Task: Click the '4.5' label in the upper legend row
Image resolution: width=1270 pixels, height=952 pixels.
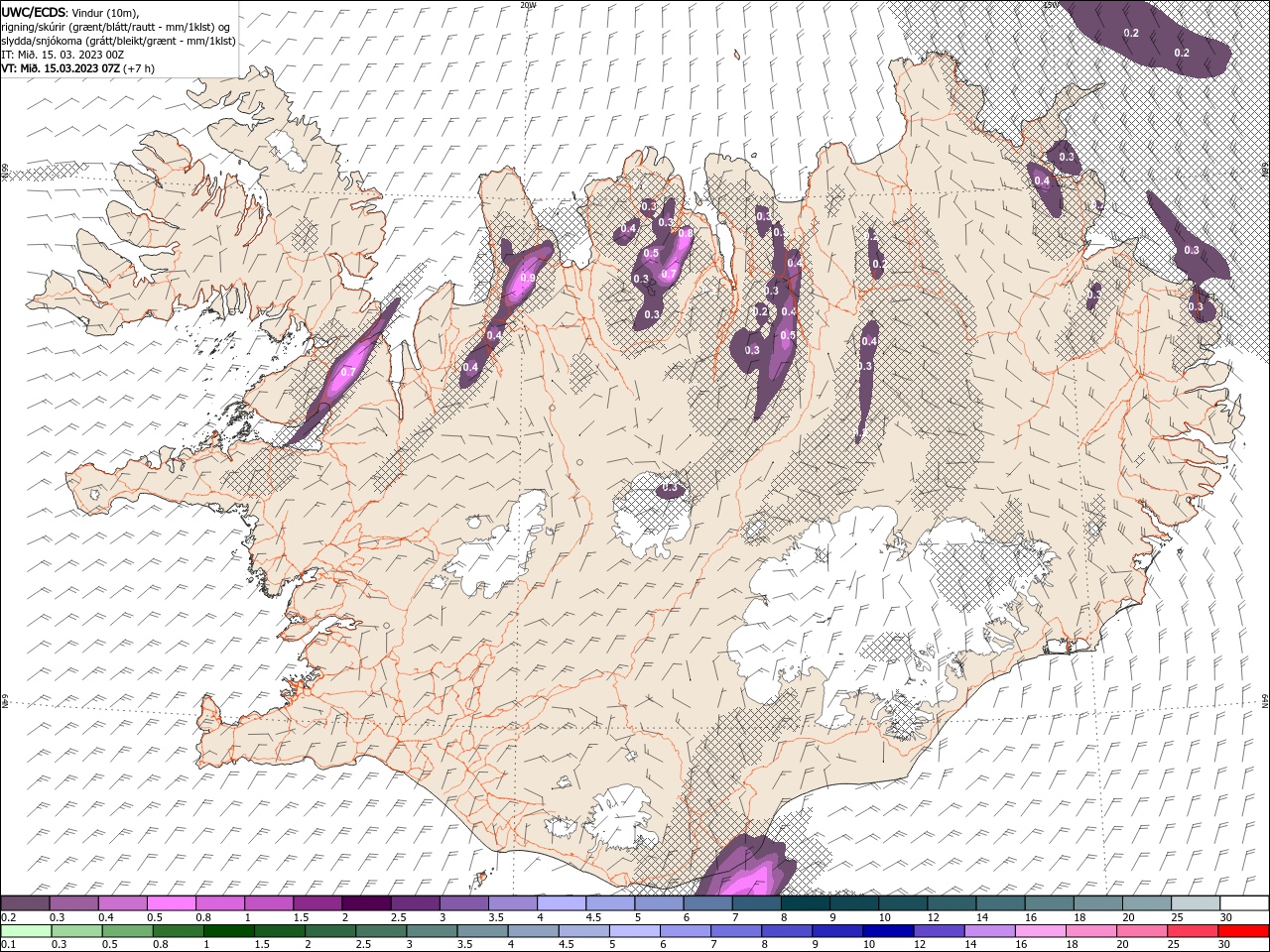Action: [x=594, y=917]
